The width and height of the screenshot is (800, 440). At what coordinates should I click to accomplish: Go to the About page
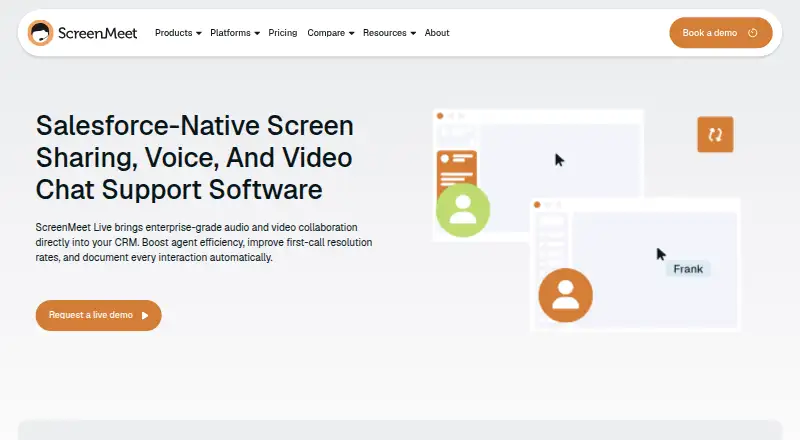437,33
